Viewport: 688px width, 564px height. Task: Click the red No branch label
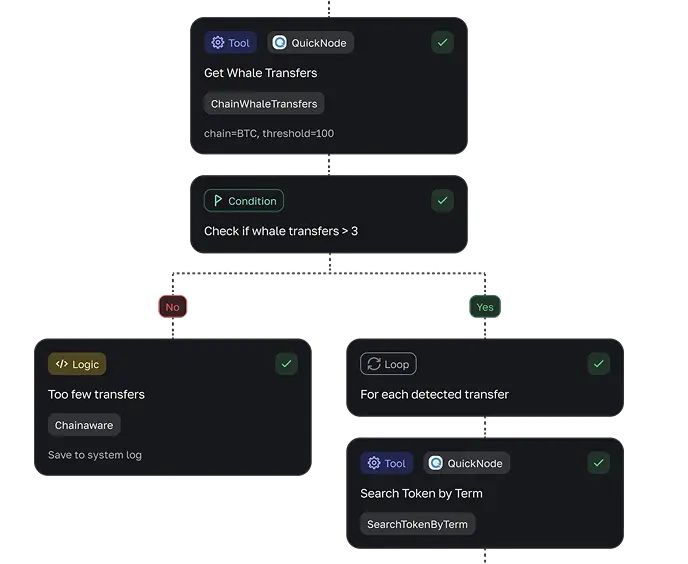(172, 307)
